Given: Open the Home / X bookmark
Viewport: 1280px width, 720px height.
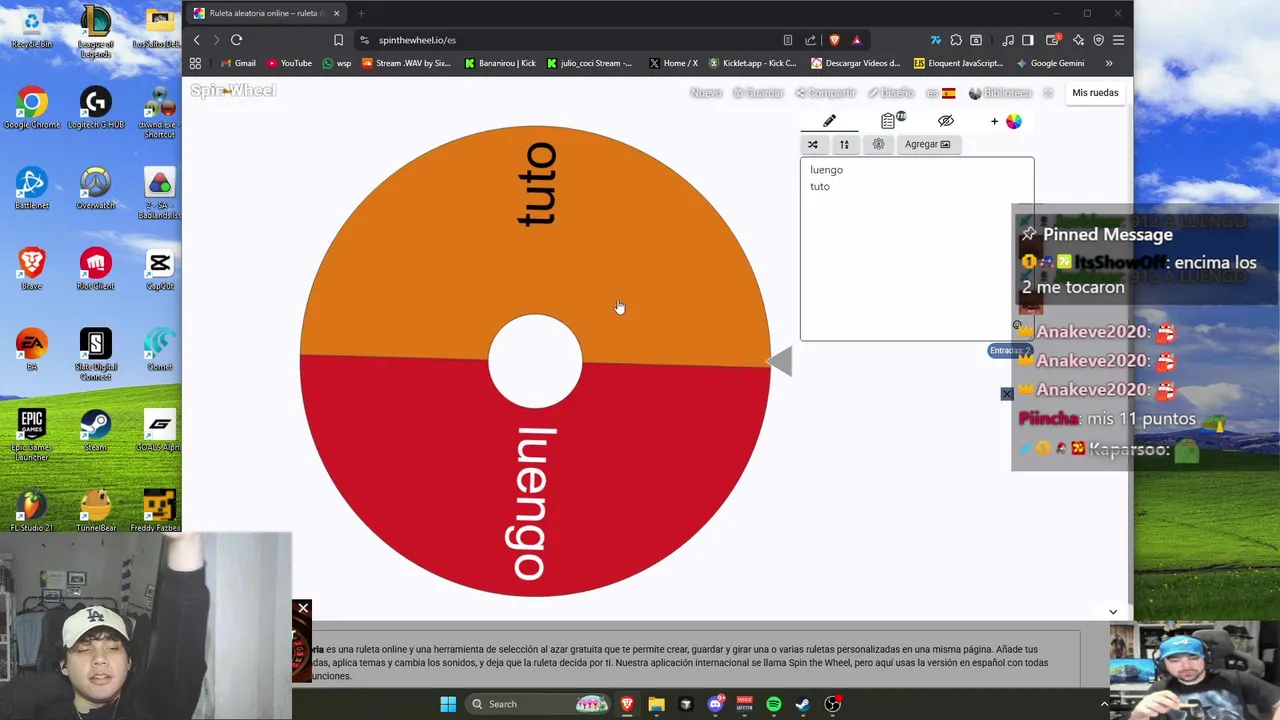Looking at the screenshot, I should pos(673,63).
